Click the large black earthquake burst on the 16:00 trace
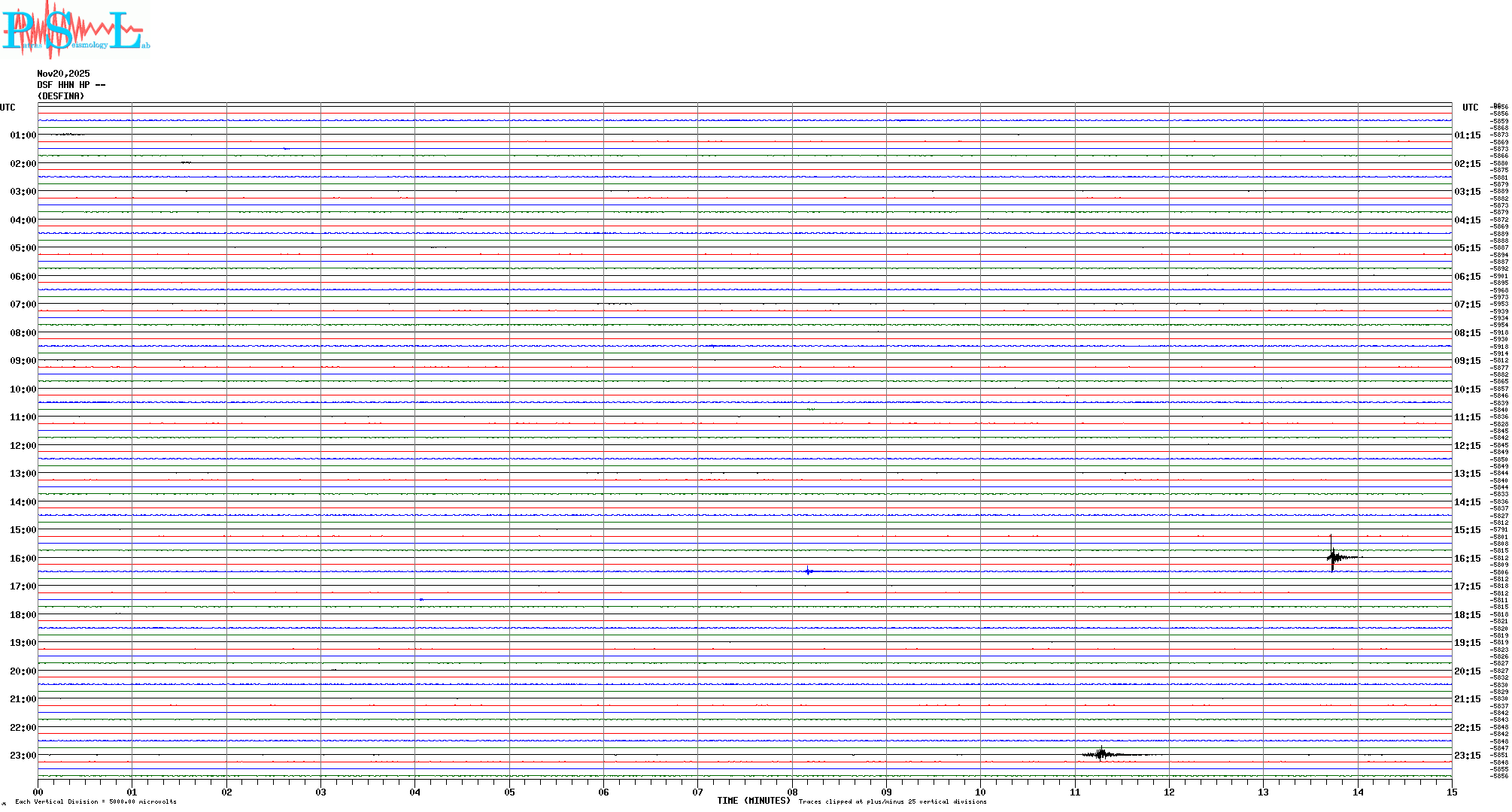 1334,557
